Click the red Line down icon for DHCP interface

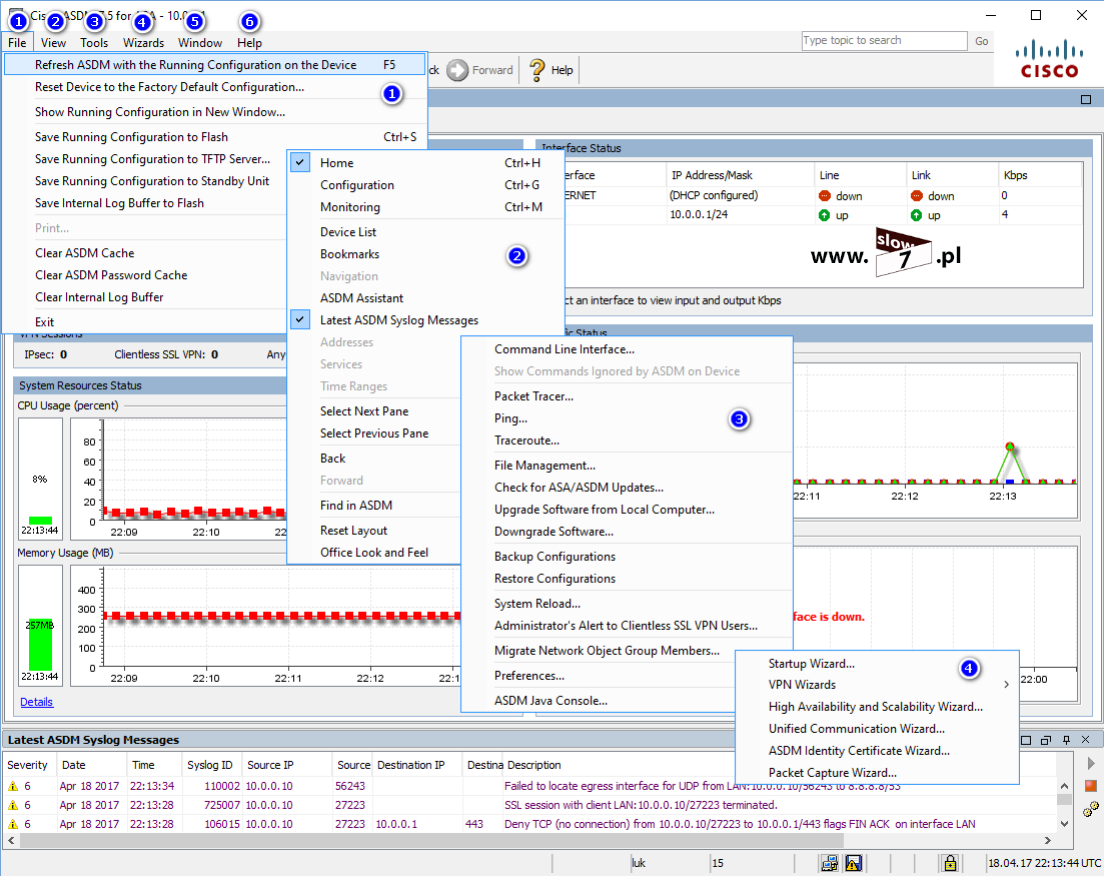click(x=824, y=196)
